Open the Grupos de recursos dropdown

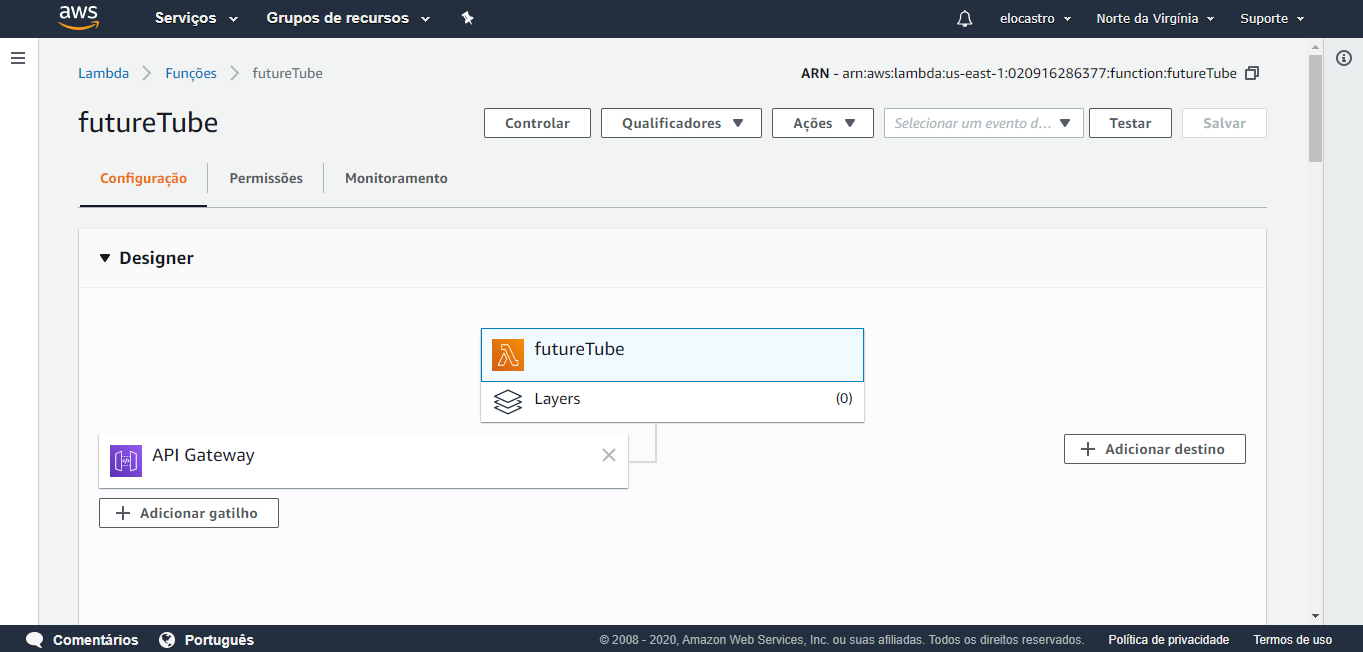(x=348, y=19)
